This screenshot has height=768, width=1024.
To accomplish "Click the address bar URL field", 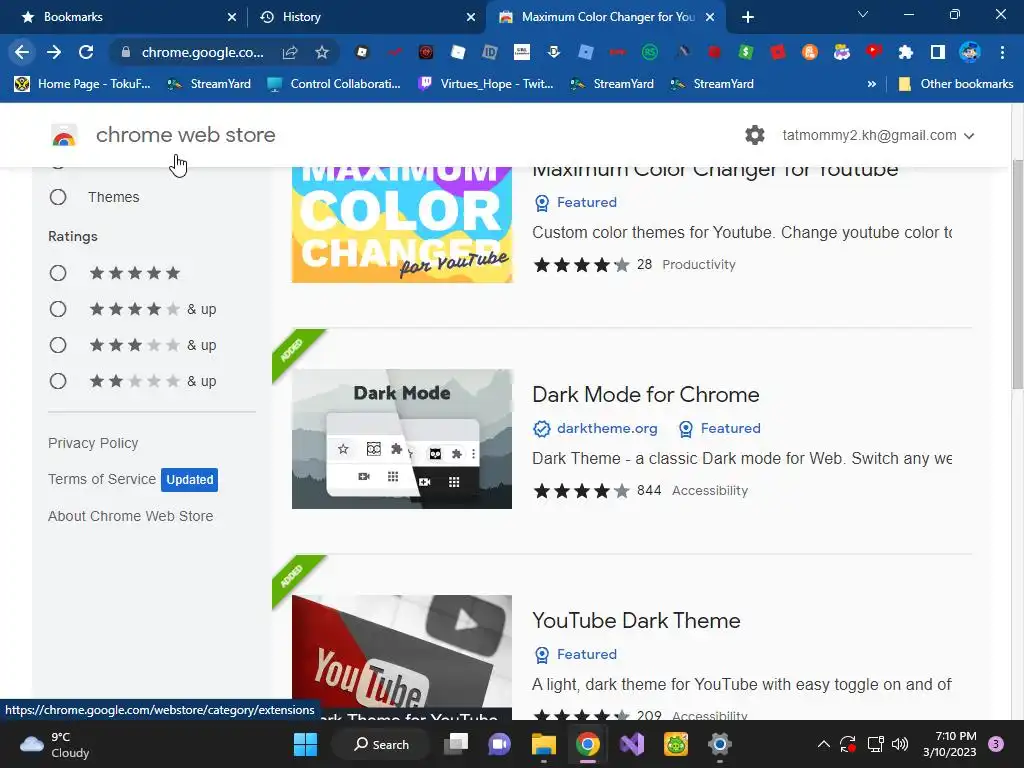I will coord(202,52).
